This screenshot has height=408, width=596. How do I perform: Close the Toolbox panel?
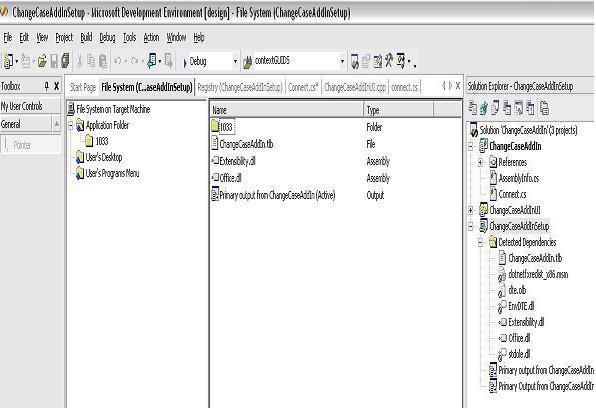(x=56, y=86)
